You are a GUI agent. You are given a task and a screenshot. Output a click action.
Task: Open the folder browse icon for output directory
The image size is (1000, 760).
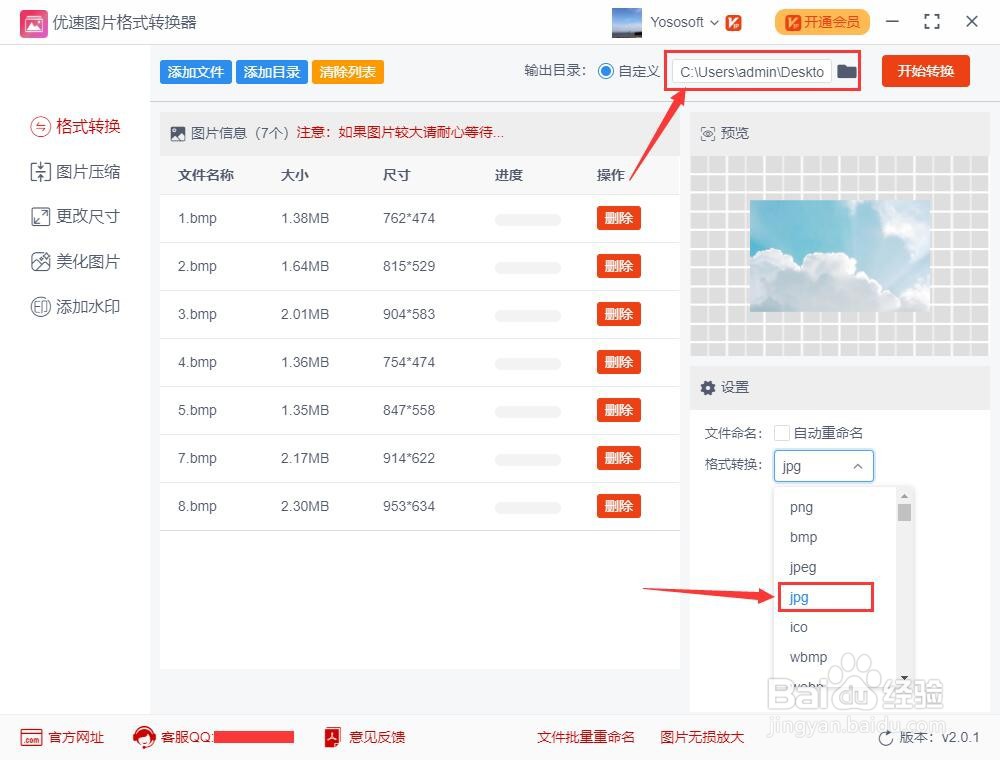(x=846, y=71)
